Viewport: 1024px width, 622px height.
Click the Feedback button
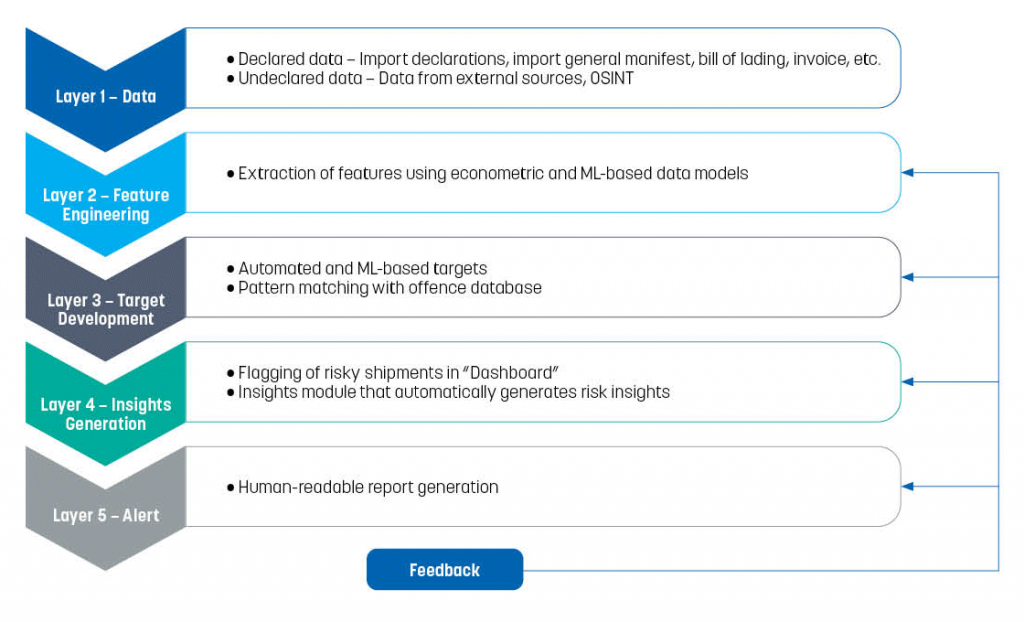coord(445,570)
